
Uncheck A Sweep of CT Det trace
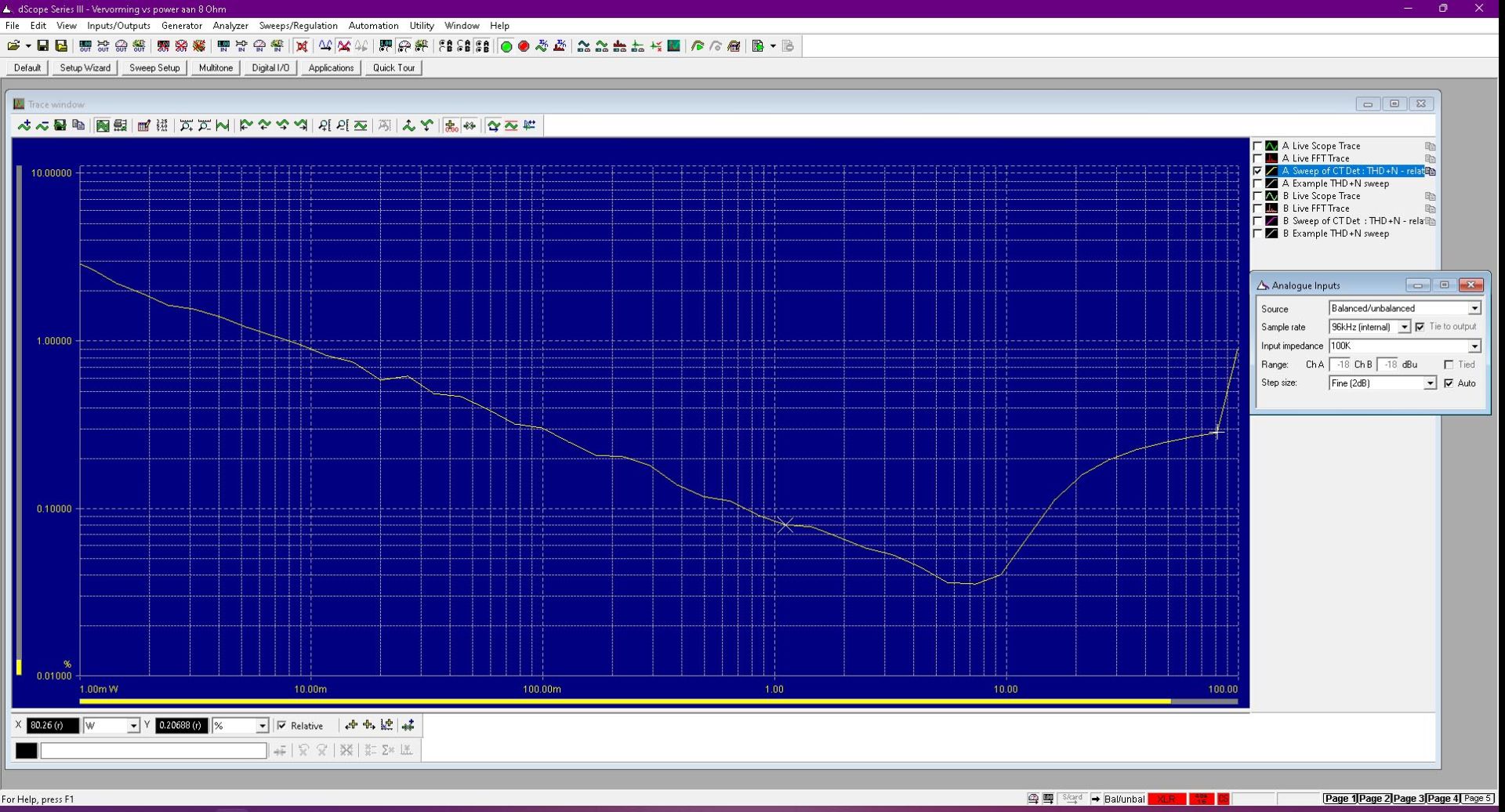click(x=1258, y=171)
